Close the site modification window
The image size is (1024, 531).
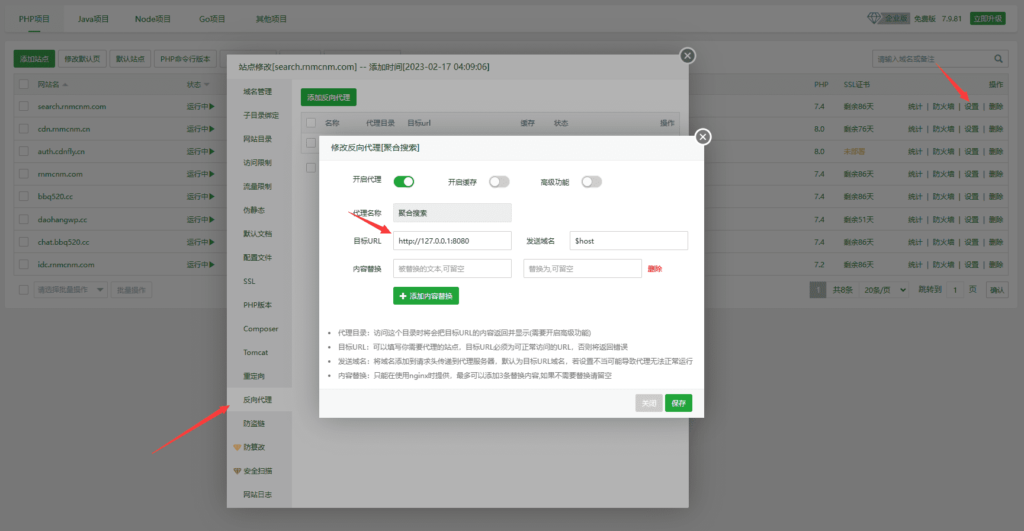tap(687, 56)
